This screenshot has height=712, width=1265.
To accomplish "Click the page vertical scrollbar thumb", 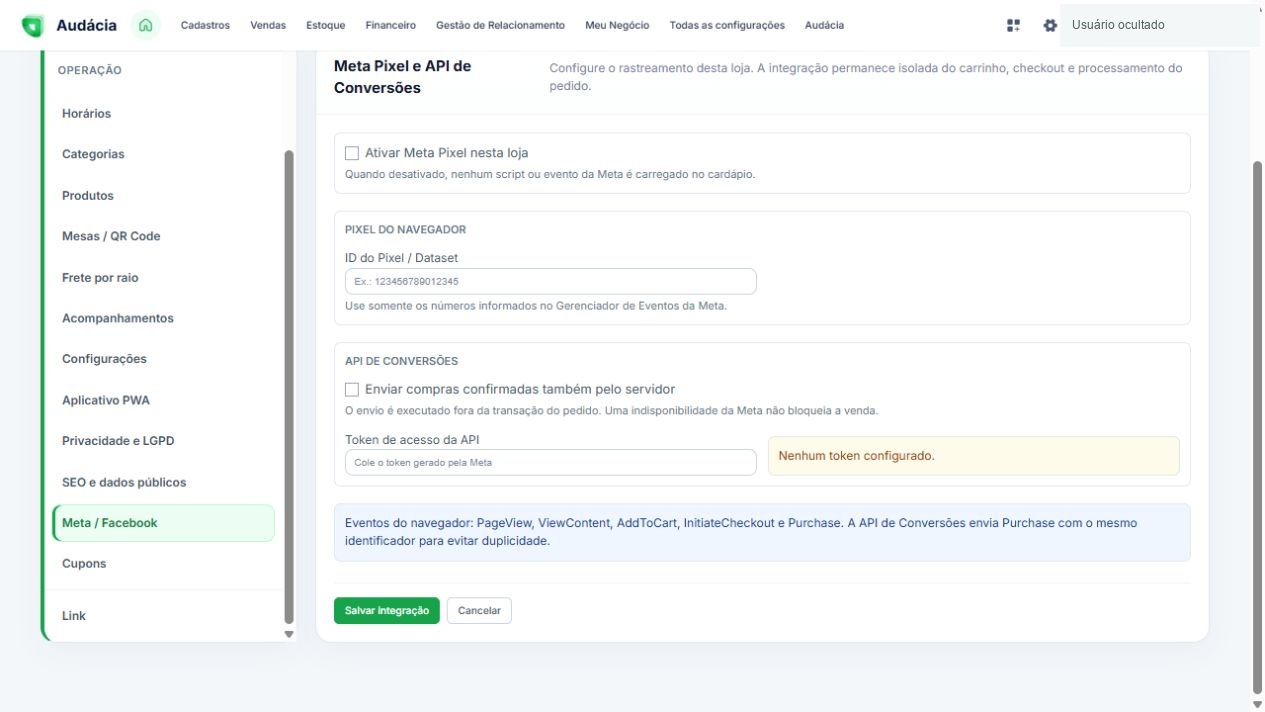I will [x=1258, y=427].
